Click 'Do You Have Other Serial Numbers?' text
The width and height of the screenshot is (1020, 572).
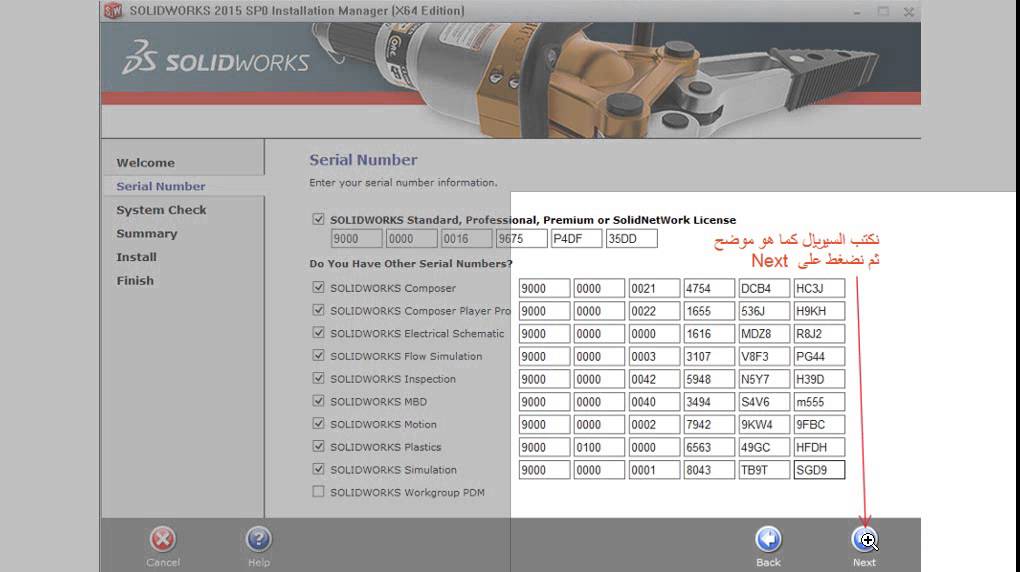coord(411,264)
